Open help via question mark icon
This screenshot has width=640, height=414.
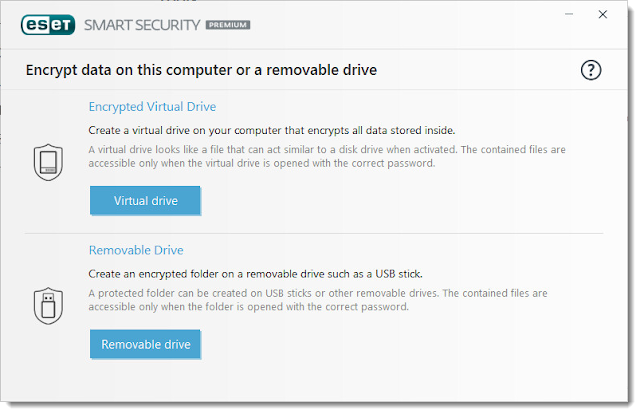pos(591,70)
